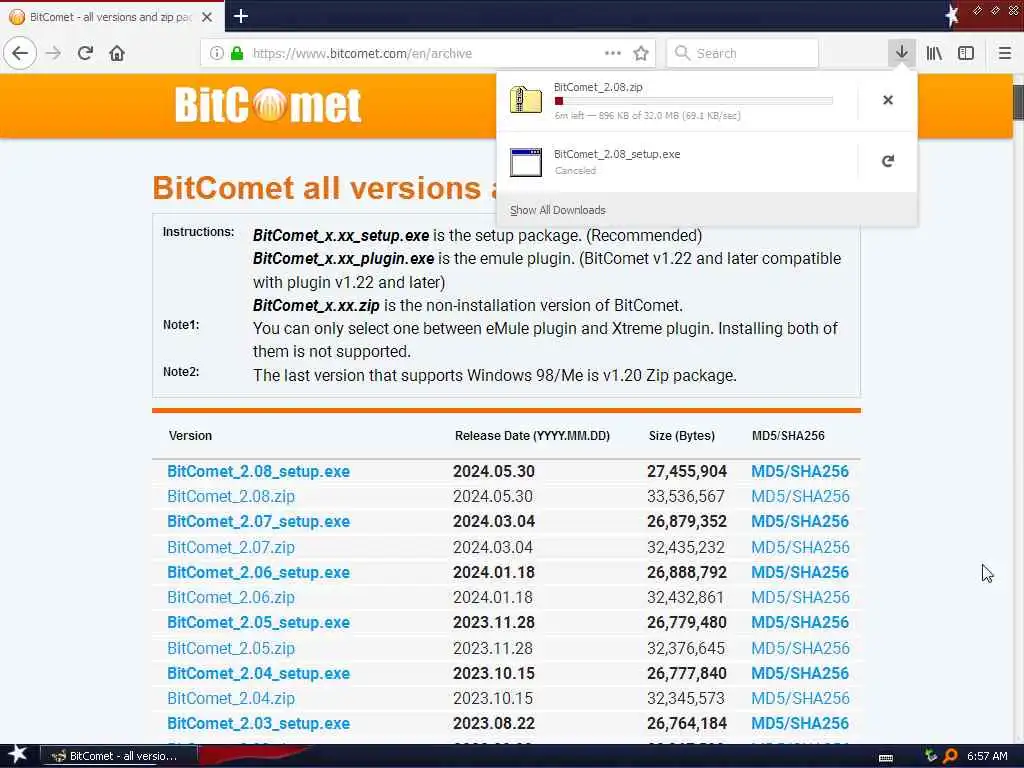Click the size value 27,455,904
1024x768 pixels.
[x=687, y=472]
